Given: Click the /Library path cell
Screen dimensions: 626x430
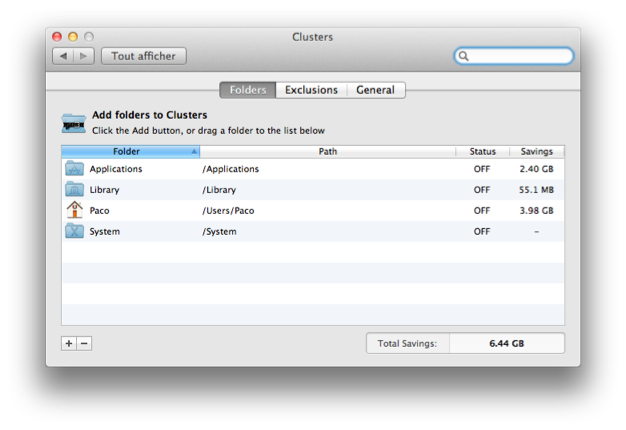Looking at the screenshot, I should 219,190.
